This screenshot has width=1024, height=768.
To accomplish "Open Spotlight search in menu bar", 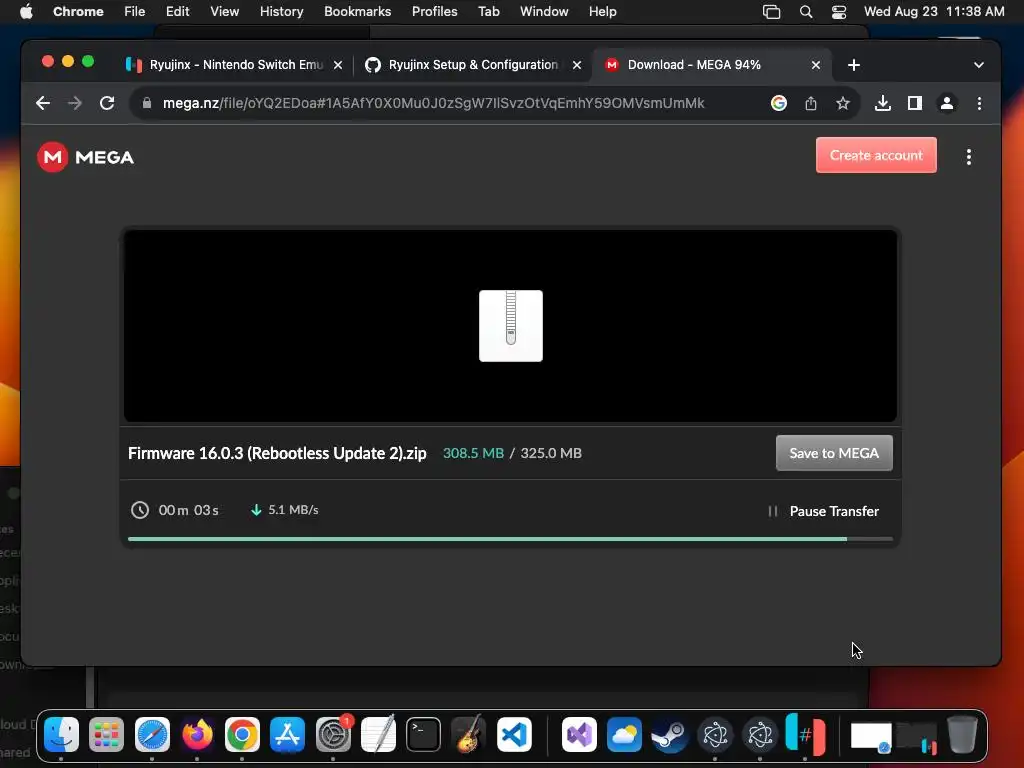I will 806,12.
